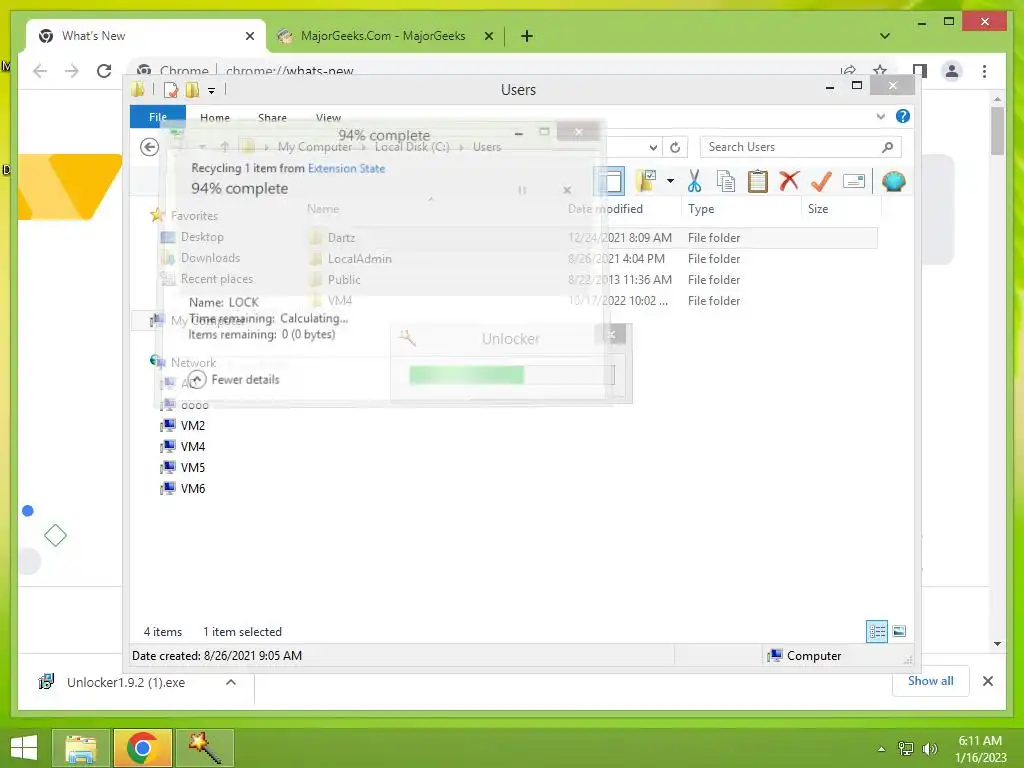Image resolution: width=1024 pixels, height=768 pixels.
Task: Pause the recycling progress operation
Action: point(522,190)
